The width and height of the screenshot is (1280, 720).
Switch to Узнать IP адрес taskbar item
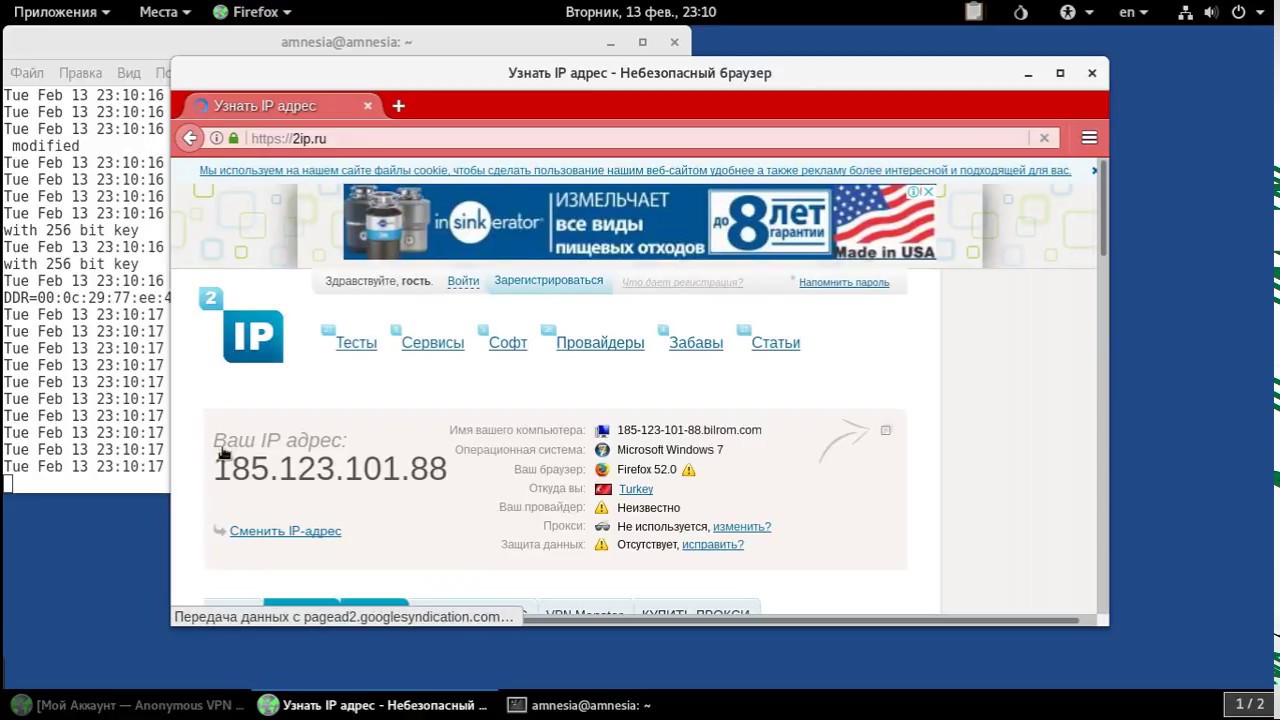373,705
